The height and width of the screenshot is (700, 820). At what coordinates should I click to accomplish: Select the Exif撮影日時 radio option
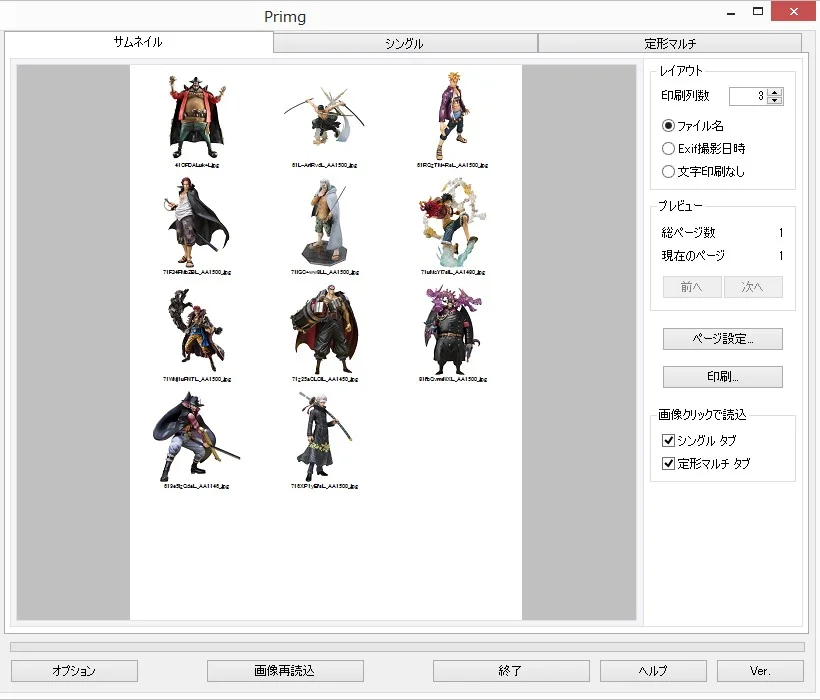703,149
